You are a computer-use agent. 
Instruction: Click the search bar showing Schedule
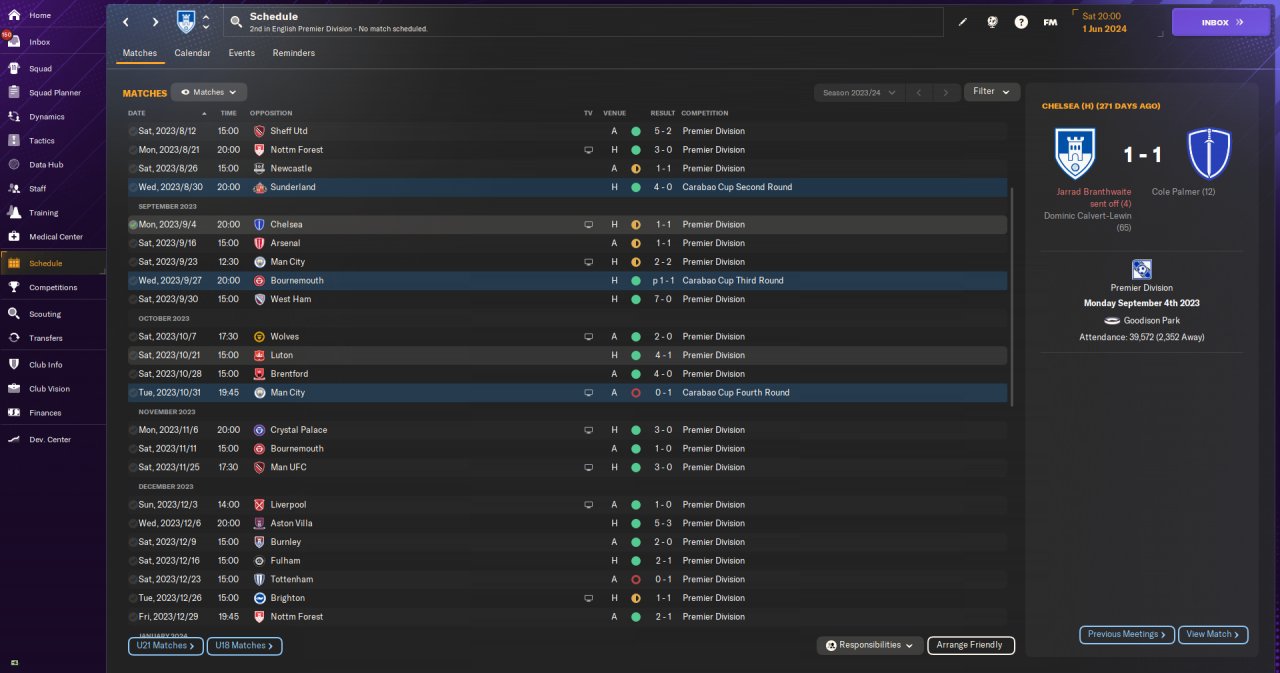[583, 22]
